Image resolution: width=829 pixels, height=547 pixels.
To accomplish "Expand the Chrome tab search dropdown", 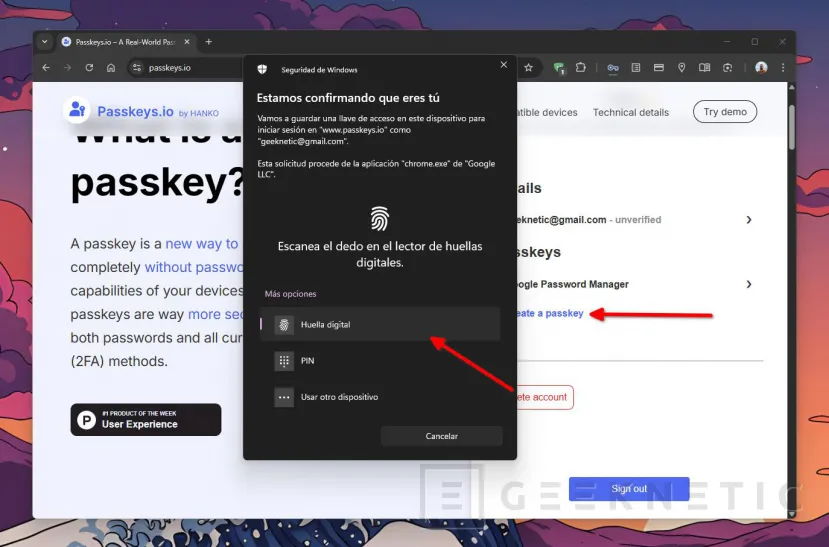I will point(45,42).
